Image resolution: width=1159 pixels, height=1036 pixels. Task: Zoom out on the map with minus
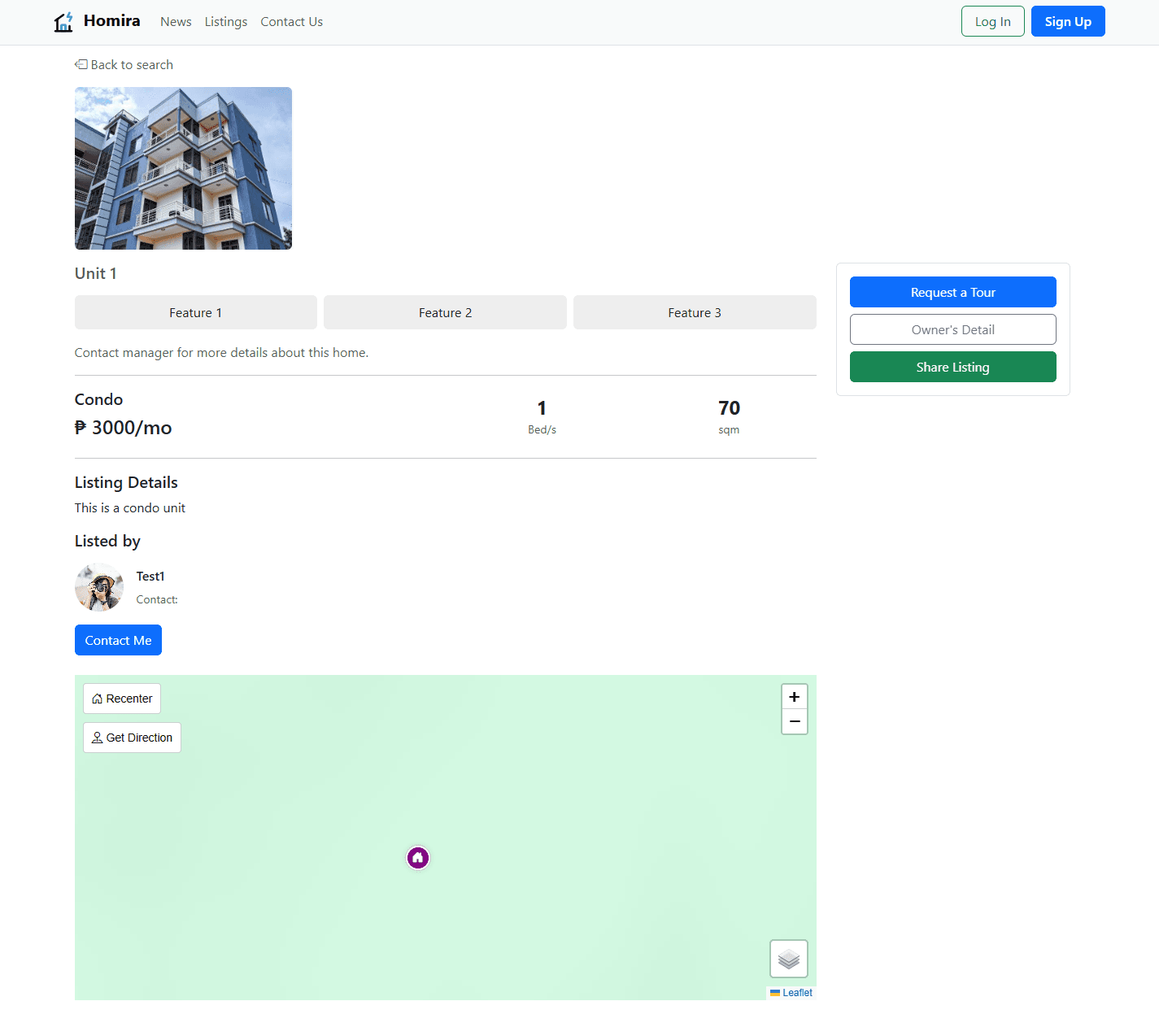point(795,721)
